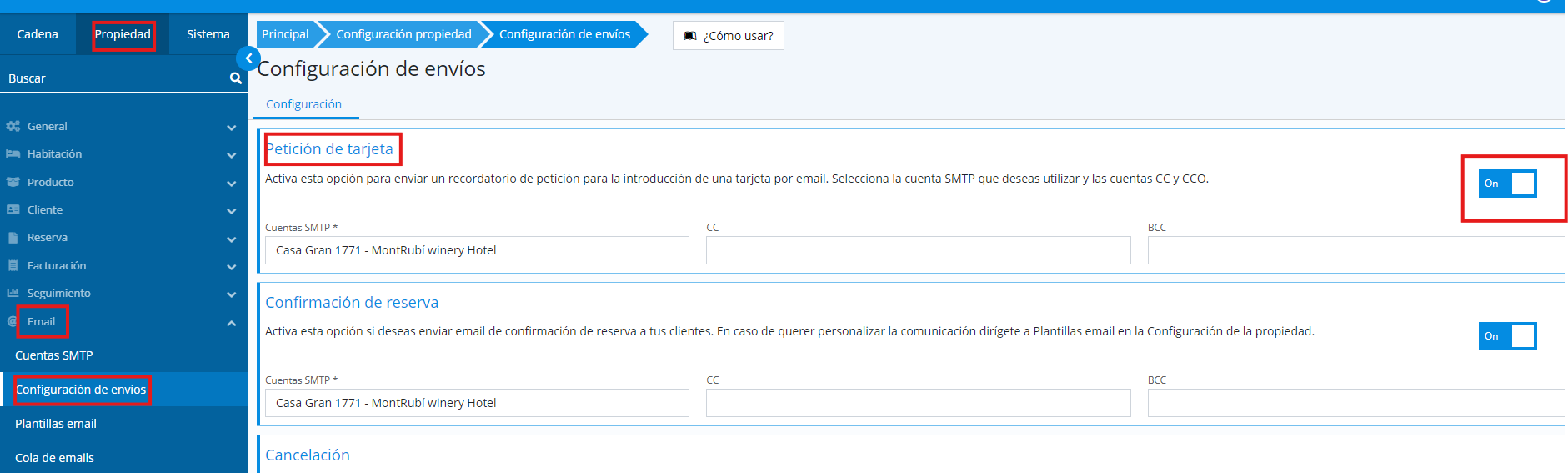Click the Cliente card icon
This screenshot has height=473, width=1568.
click(13, 210)
